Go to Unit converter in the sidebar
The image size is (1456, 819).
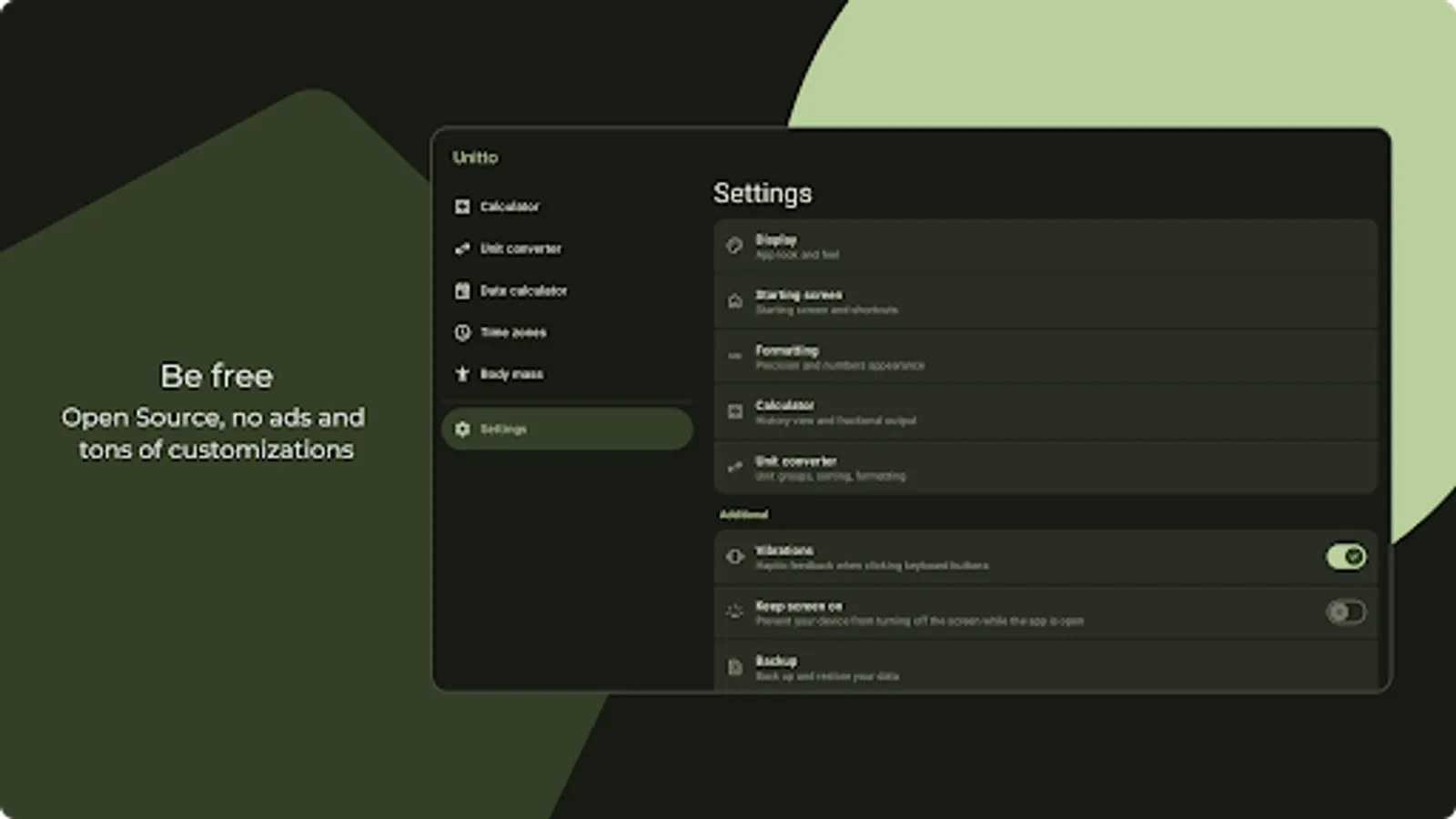click(x=567, y=248)
